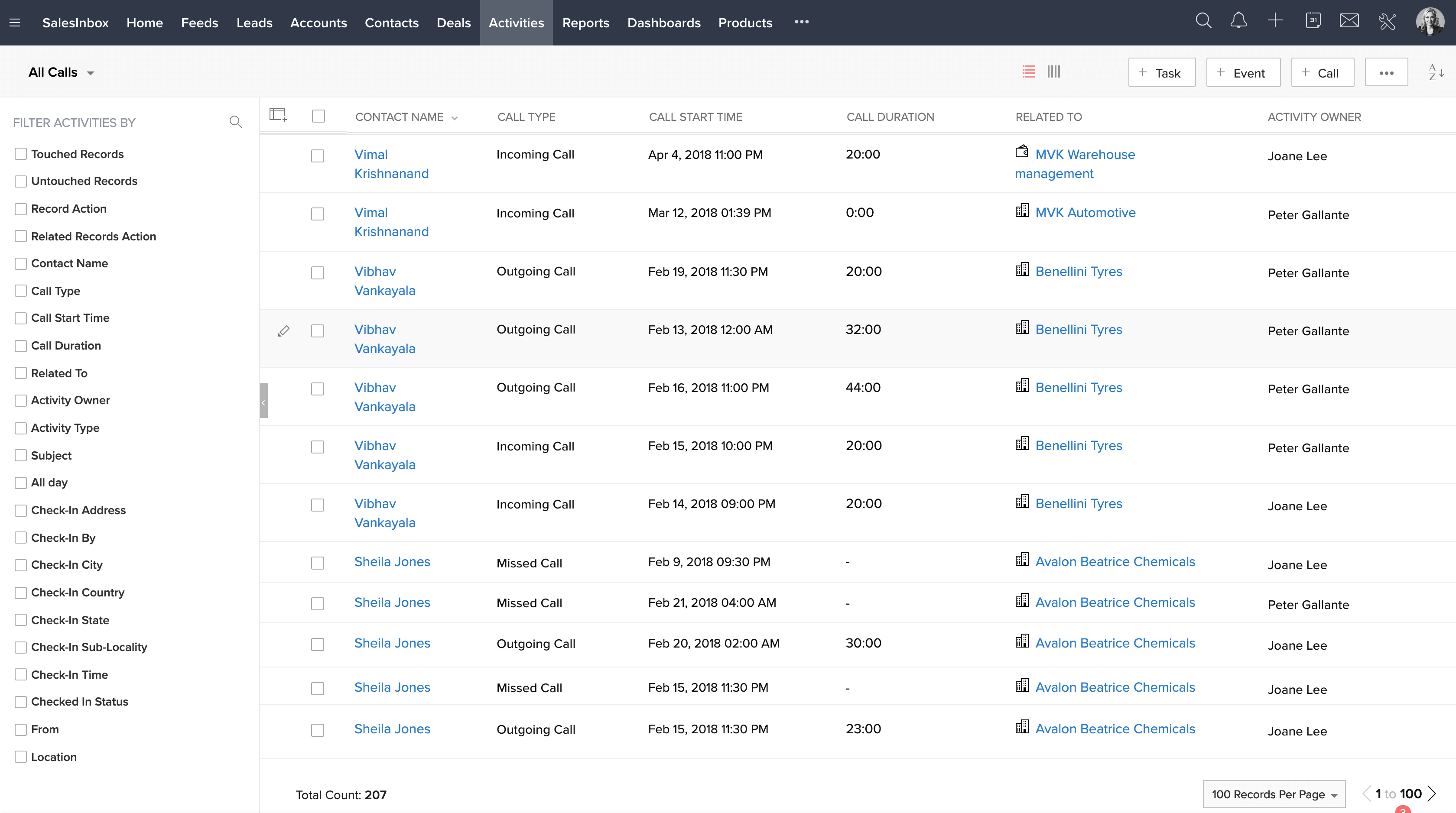Viewport: 1456px width, 813px height.
Task: Open the global search magnifier icon
Action: [1203, 22]
